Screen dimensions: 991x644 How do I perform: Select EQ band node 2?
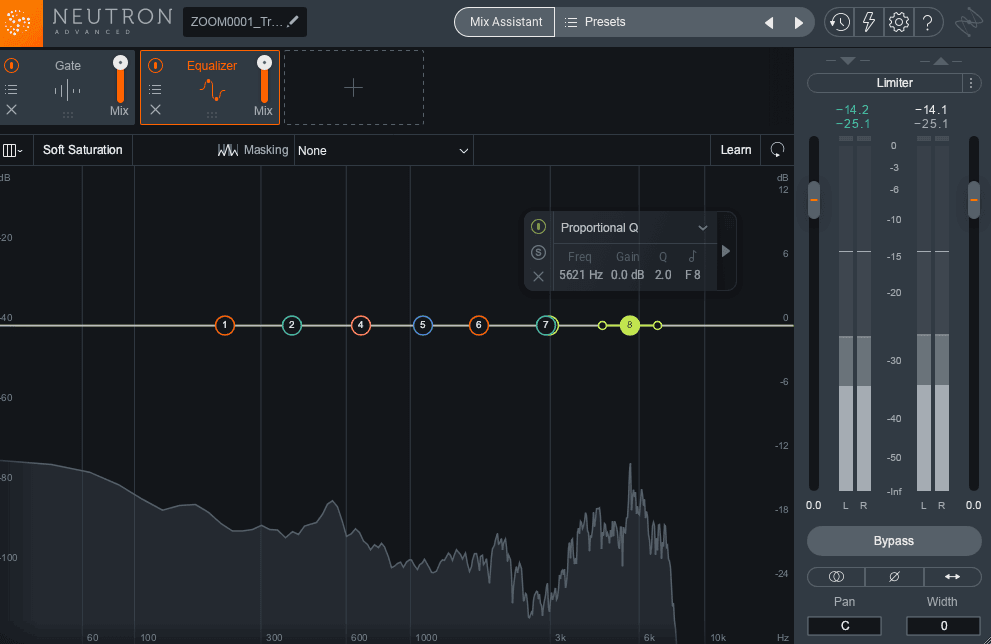click(x=291, y=325)
